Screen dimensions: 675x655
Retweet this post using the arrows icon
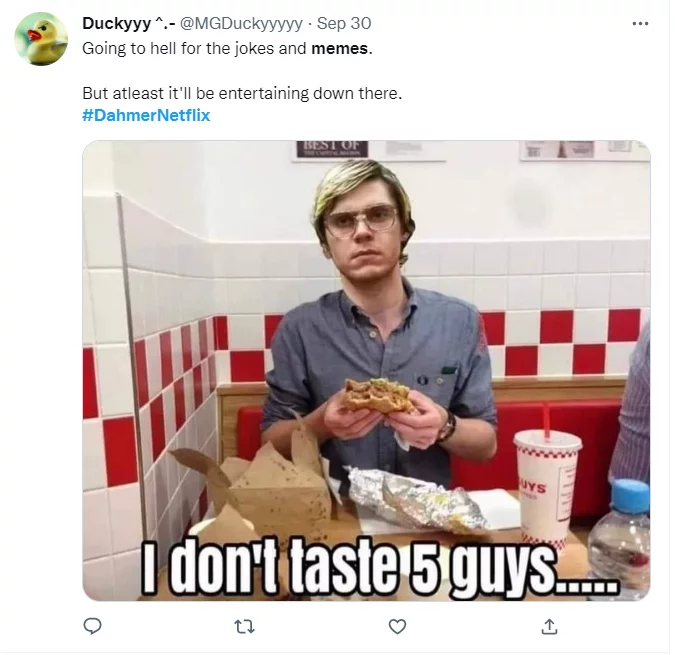pos(244,626)
